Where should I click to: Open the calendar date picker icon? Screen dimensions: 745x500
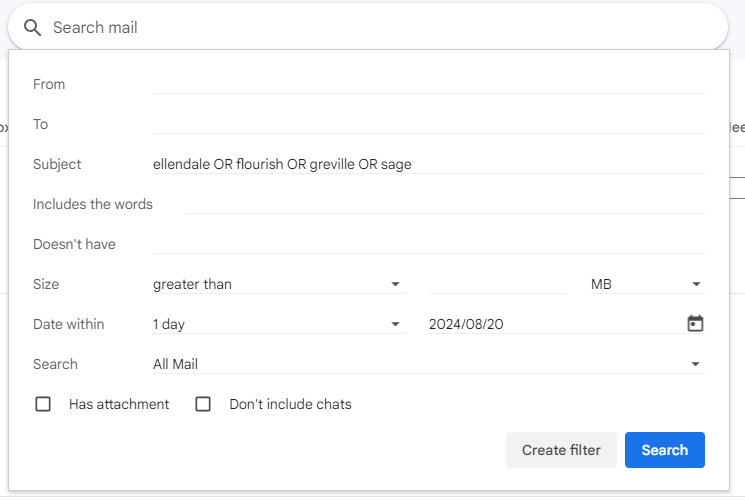(695, 324)
